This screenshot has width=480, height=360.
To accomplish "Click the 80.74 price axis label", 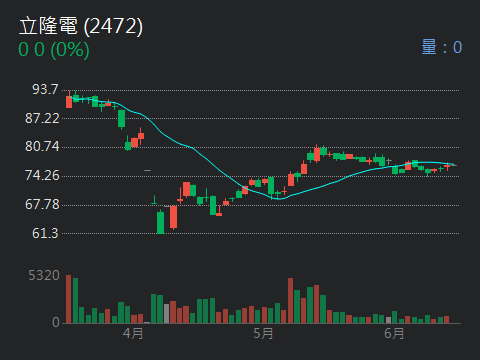I will [x=42, y=146].
